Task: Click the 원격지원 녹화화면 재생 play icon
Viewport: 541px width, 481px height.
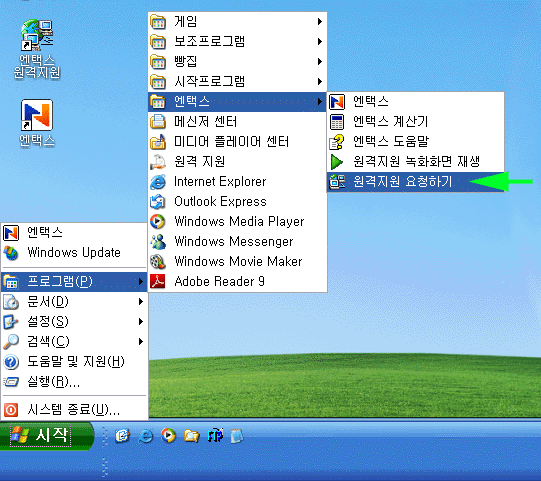Action: (337, 162)
